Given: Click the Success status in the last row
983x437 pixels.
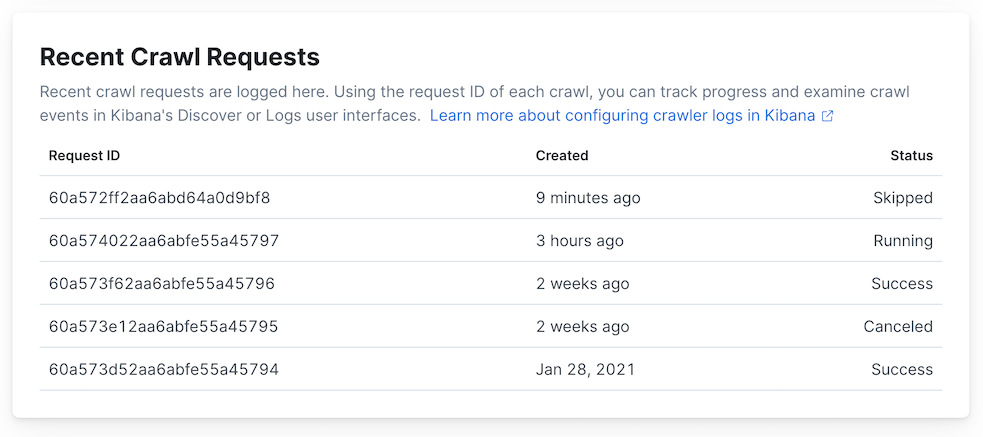Looking at the screenshot, I should [901, 370].
